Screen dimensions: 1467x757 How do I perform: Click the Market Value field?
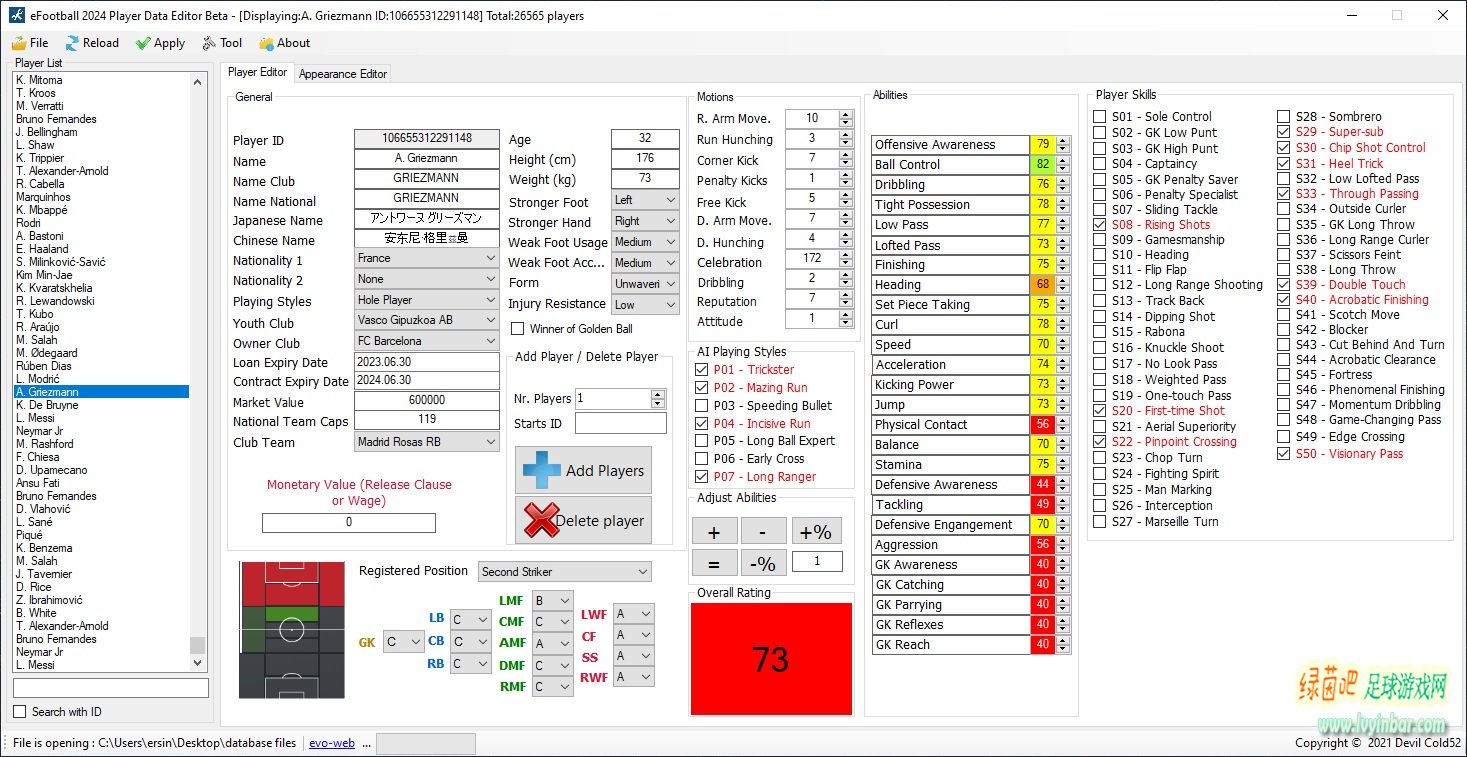click(426, 400)
